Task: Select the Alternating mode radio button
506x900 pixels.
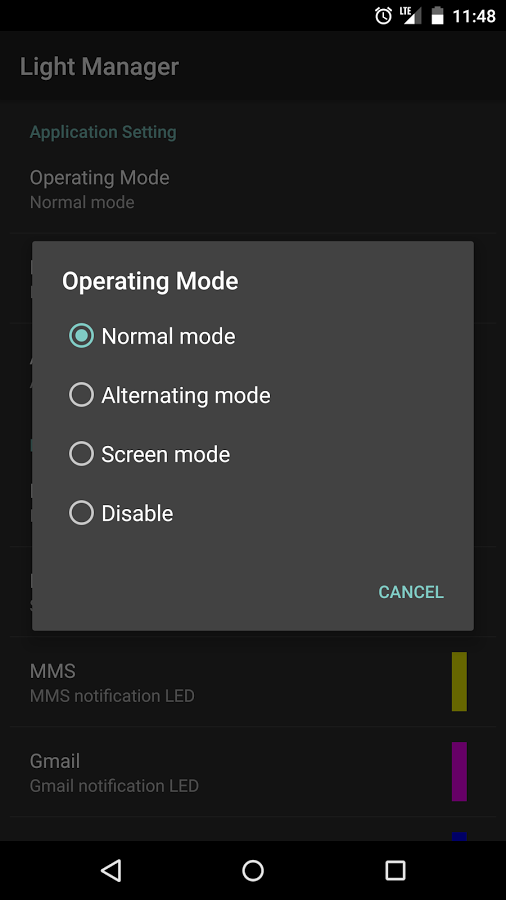Action: pyautogui.click(x=81, y=395)
